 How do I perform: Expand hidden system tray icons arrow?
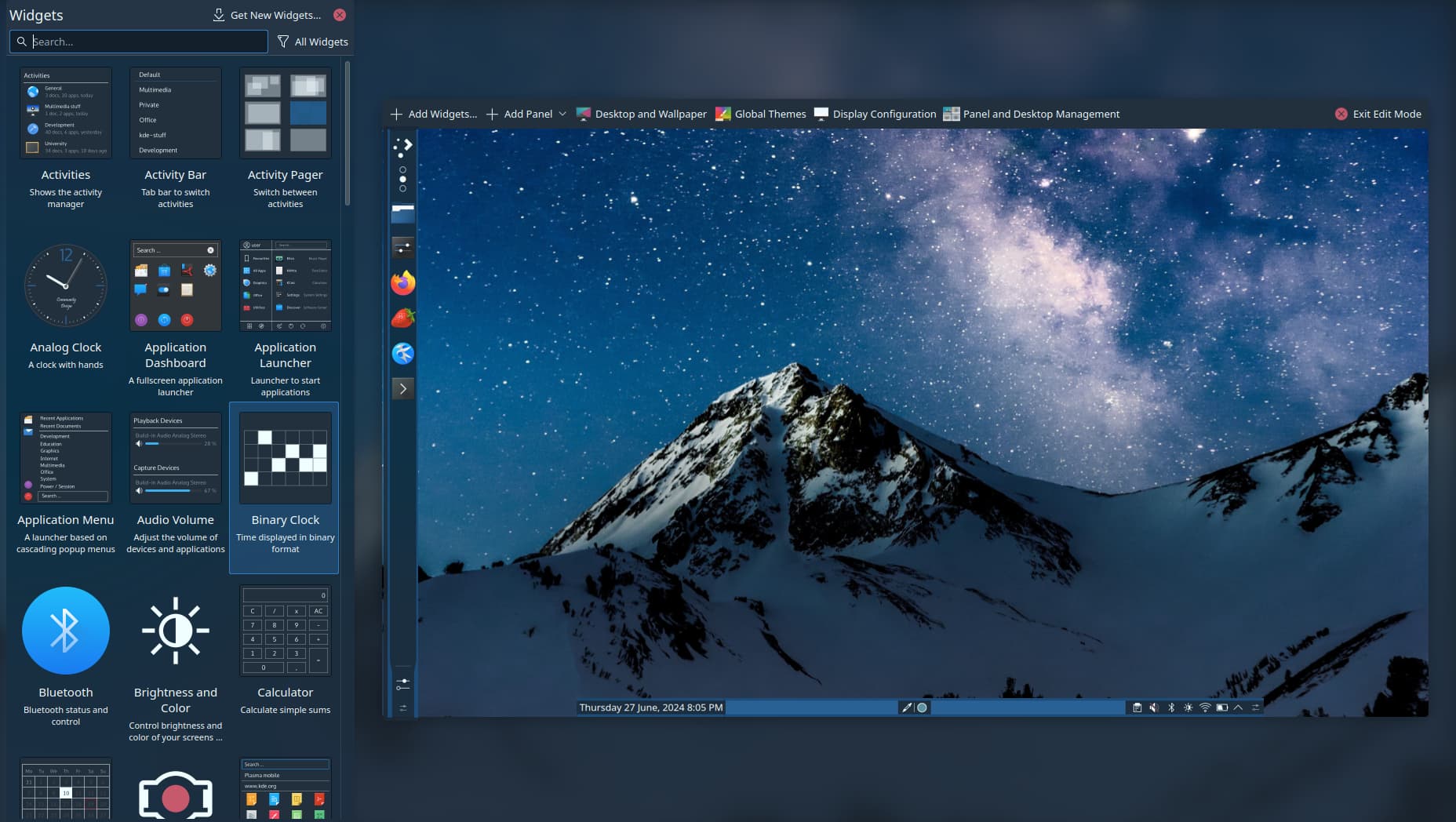click(x=1238, y=707)
